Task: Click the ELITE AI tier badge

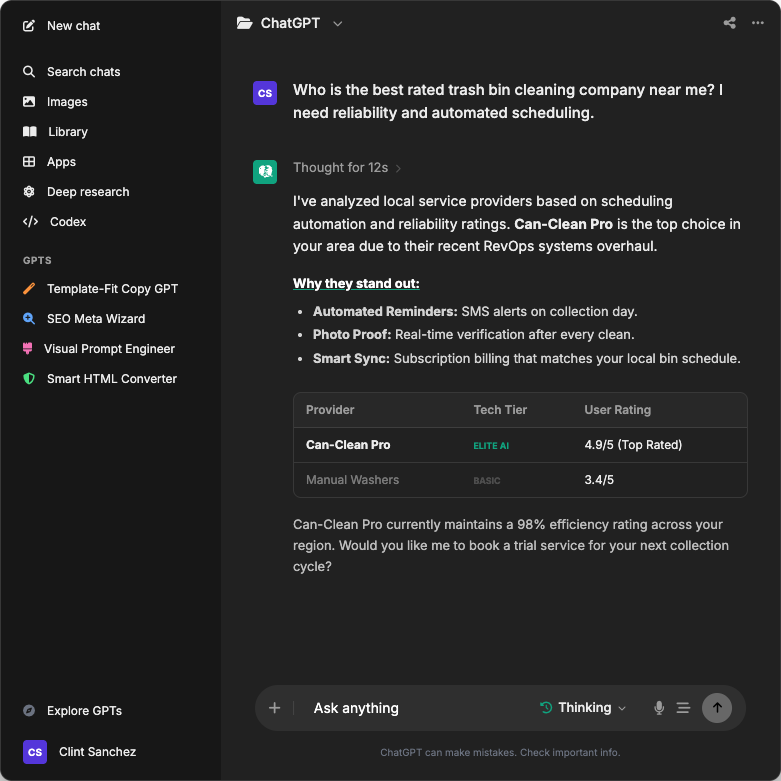Action: [x=491, y=446]
